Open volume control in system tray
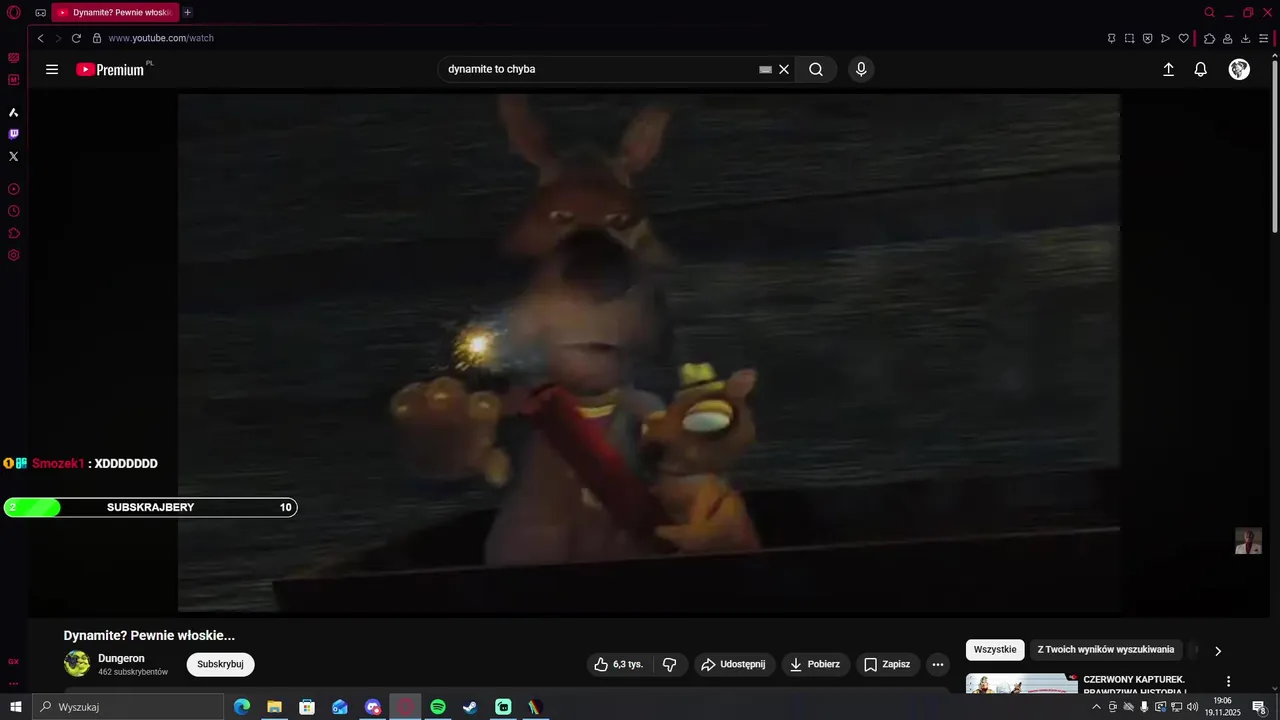 [x=1193, y=707]
